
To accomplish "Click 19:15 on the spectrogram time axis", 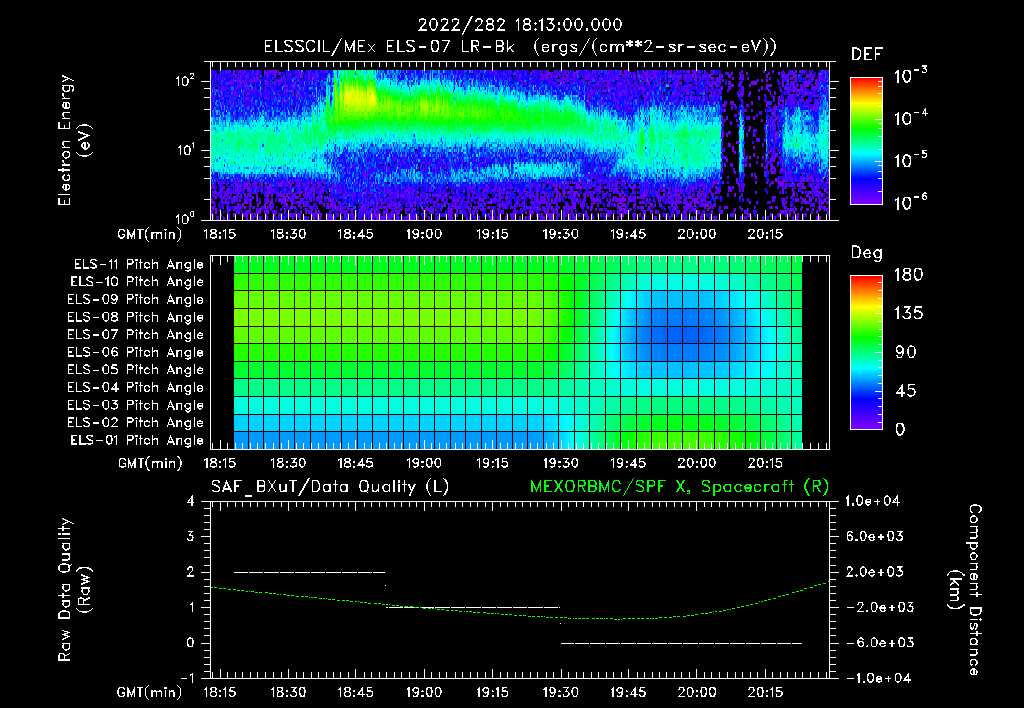I will (x=492, y=234).
